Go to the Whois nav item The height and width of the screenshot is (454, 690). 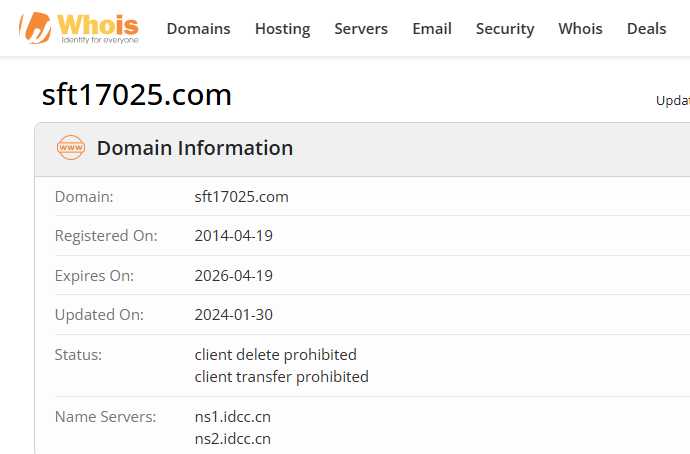(x=580, y=29)
